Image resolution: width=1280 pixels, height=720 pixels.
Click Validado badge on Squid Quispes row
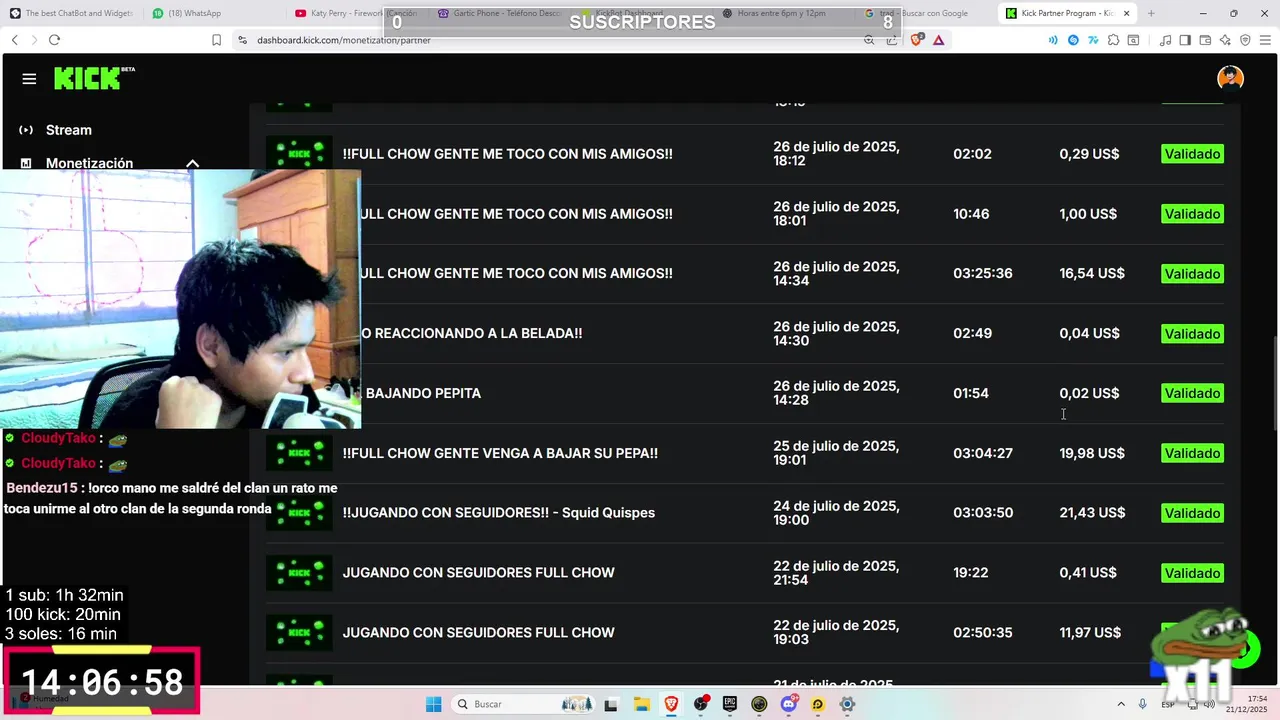click(x=1192, y=513)
